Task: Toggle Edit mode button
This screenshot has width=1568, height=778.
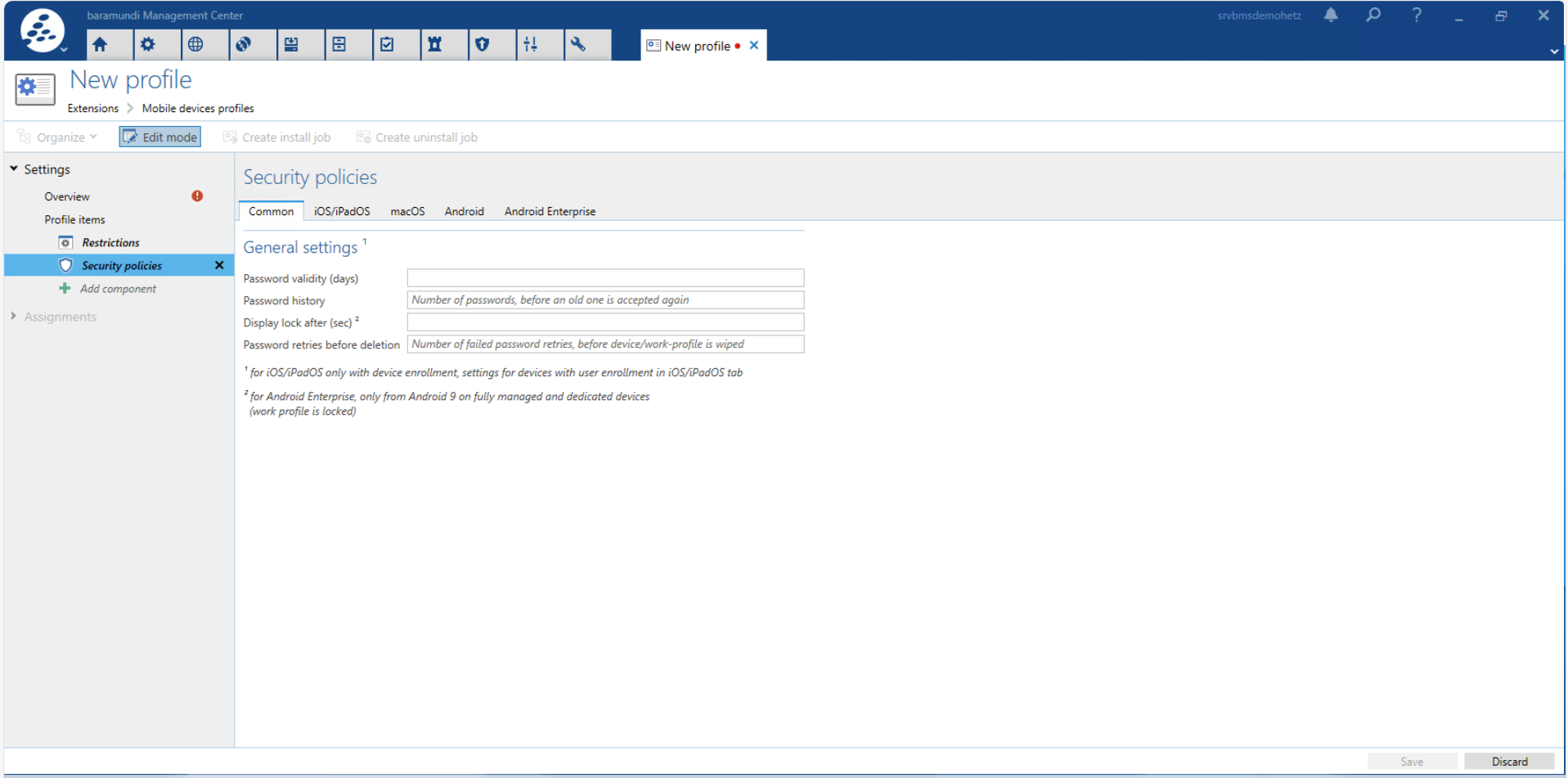Action: [x=160, y=137]
